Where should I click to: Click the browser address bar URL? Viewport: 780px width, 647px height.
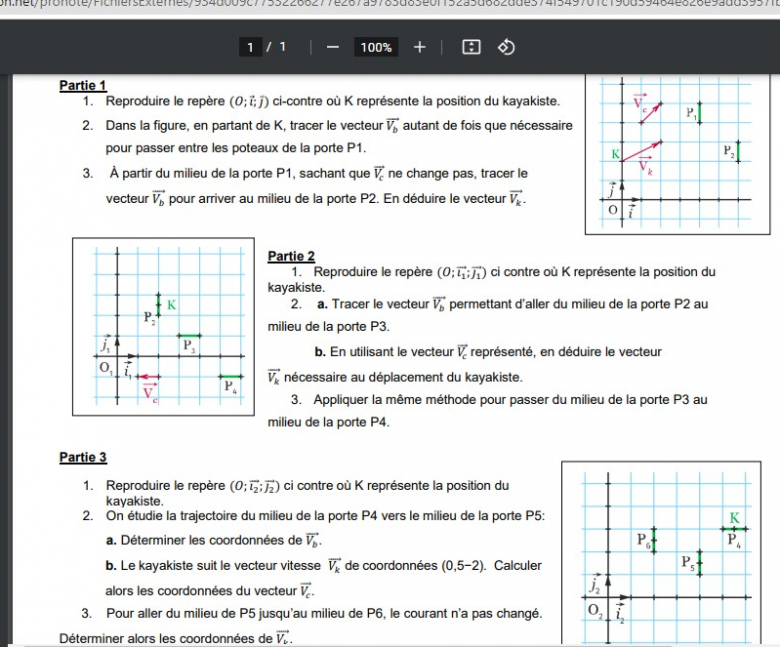pyautogui.click(x=390, y=4)
